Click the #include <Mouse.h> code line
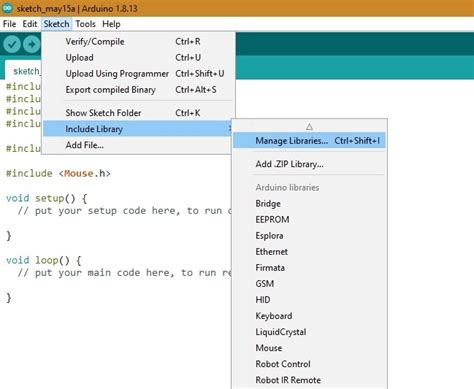 tap(58, 173)
